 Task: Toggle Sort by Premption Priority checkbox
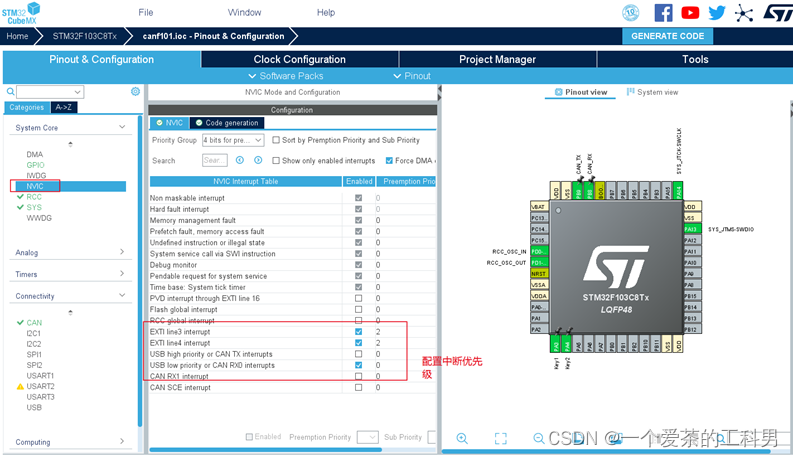(x=276, y=140)
